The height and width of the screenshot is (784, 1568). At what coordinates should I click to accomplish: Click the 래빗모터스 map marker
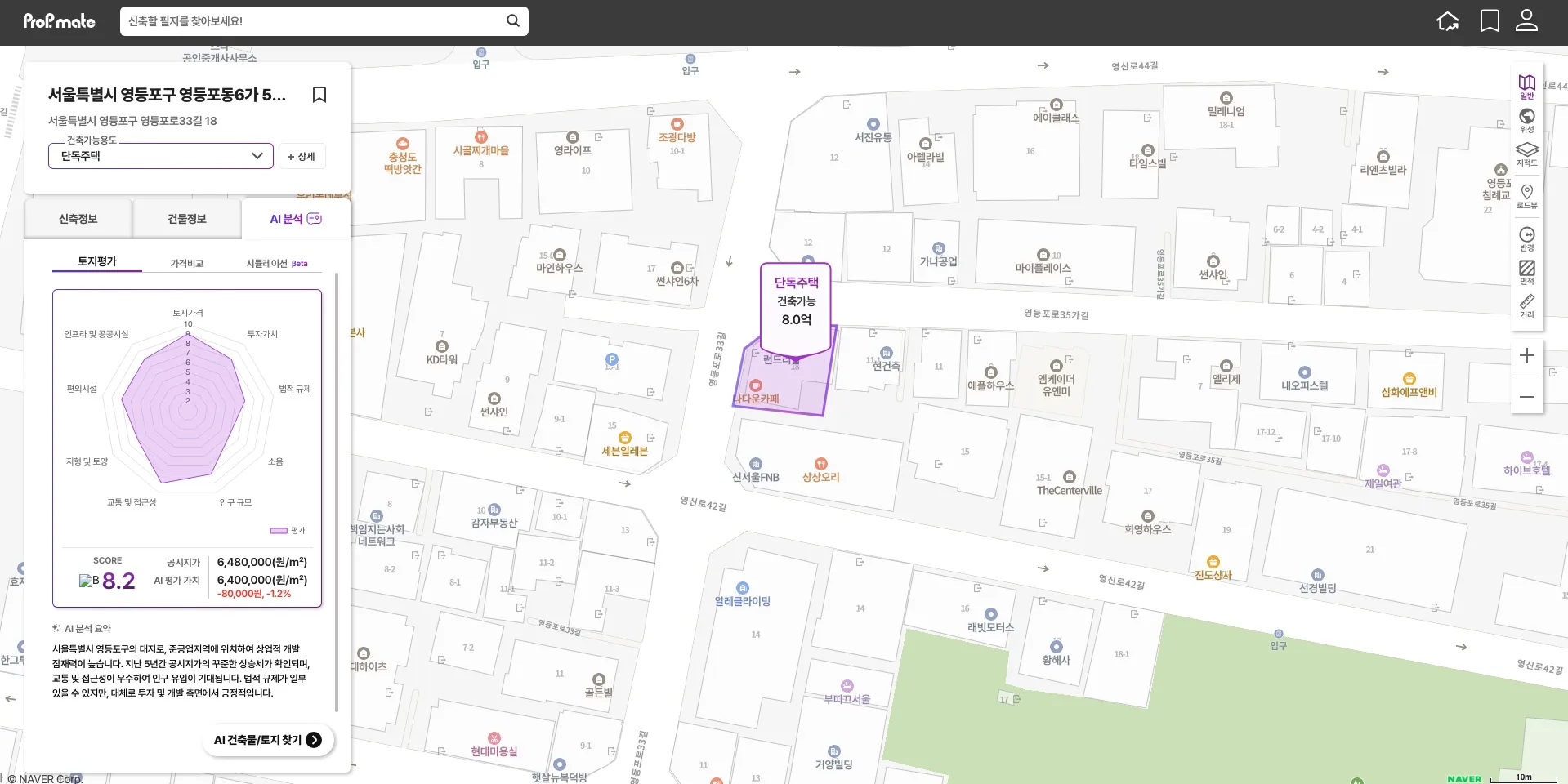click(x=990, y=621)
